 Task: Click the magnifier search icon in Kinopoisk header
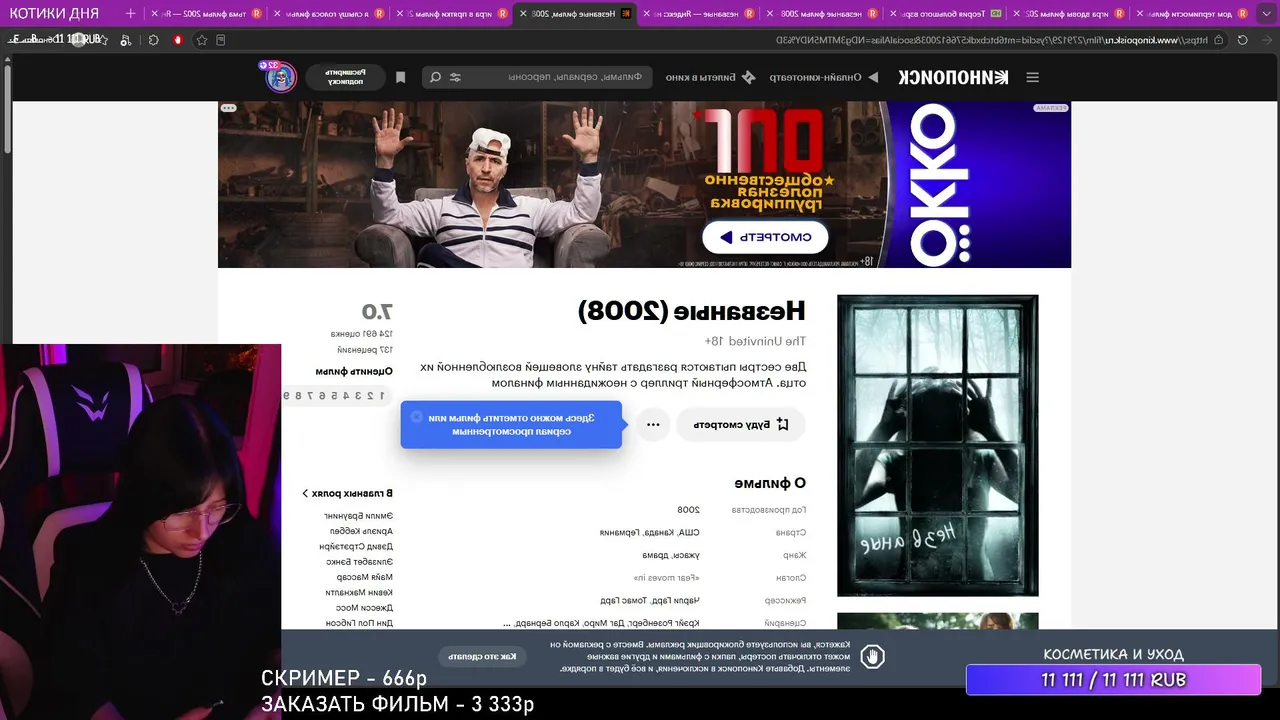435,77
